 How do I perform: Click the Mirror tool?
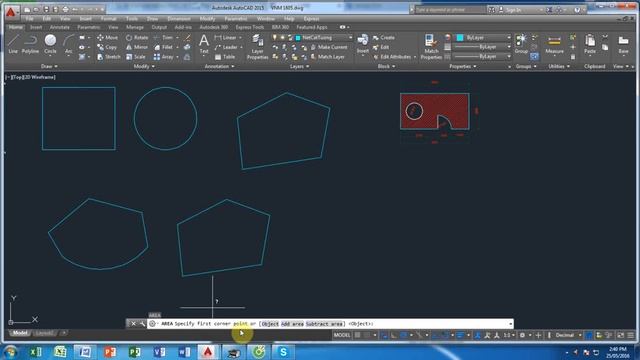(137, 47)
